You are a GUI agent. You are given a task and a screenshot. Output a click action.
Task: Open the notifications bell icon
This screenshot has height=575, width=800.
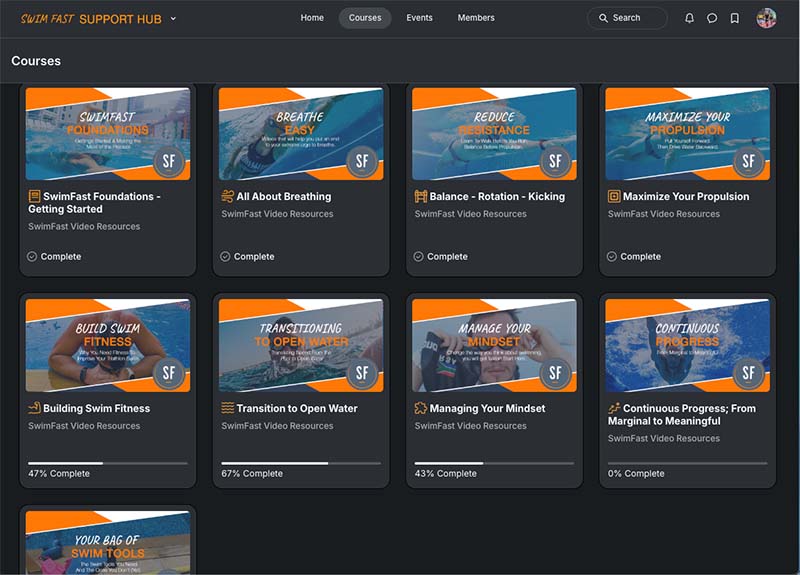[689, 18]
